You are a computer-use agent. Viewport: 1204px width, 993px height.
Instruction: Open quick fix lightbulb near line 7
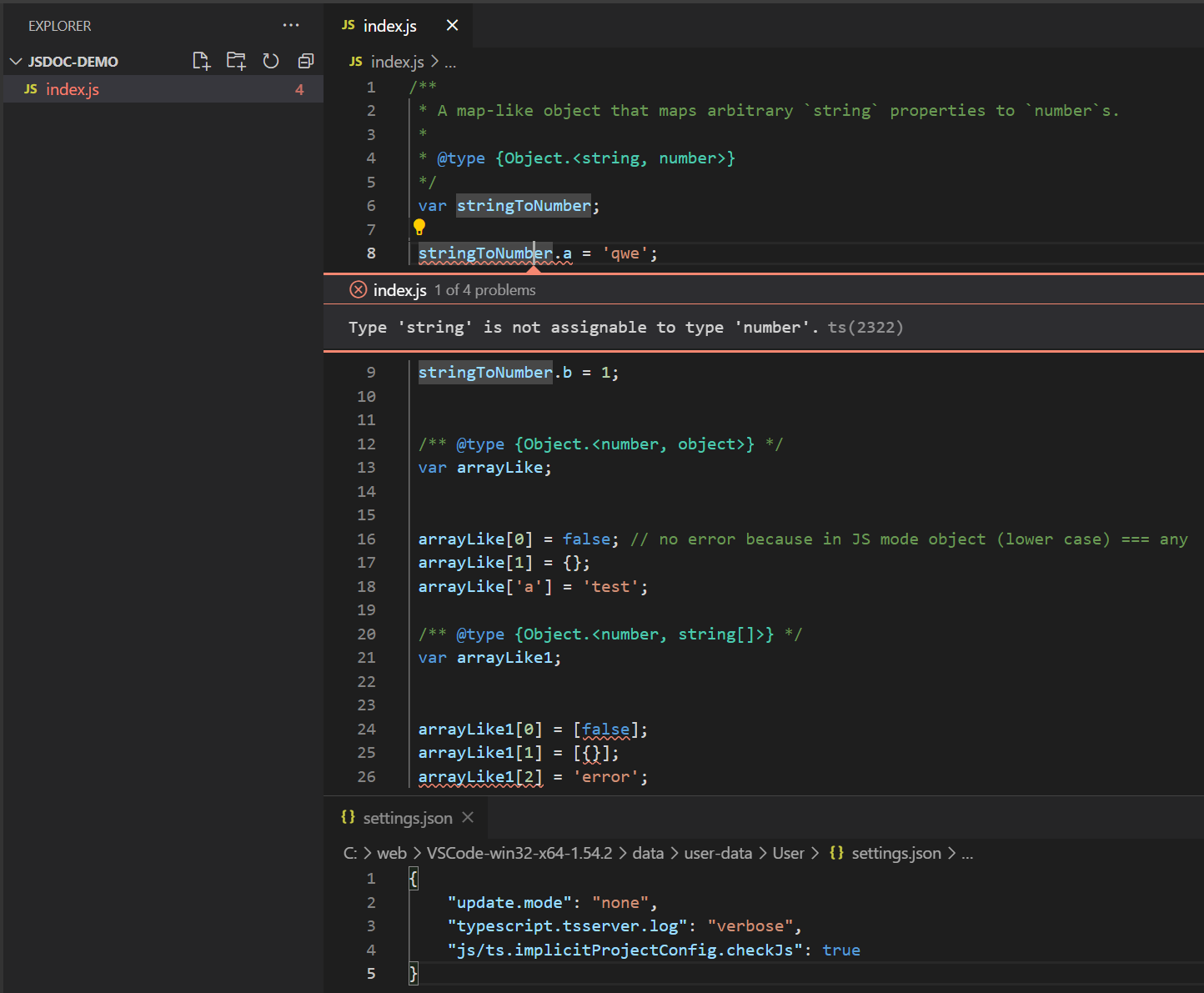pos(419,226)
